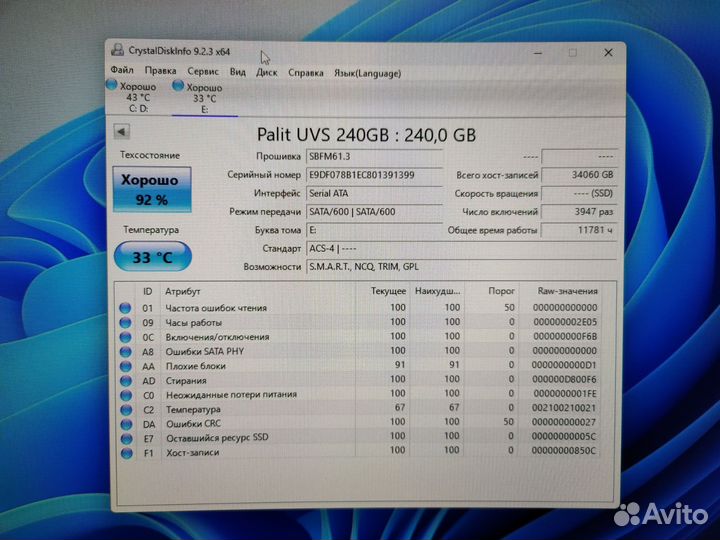720x540 pixels.
Task: Click the power-on hours value 11781 ч
Action: click(x=579, y=230)
